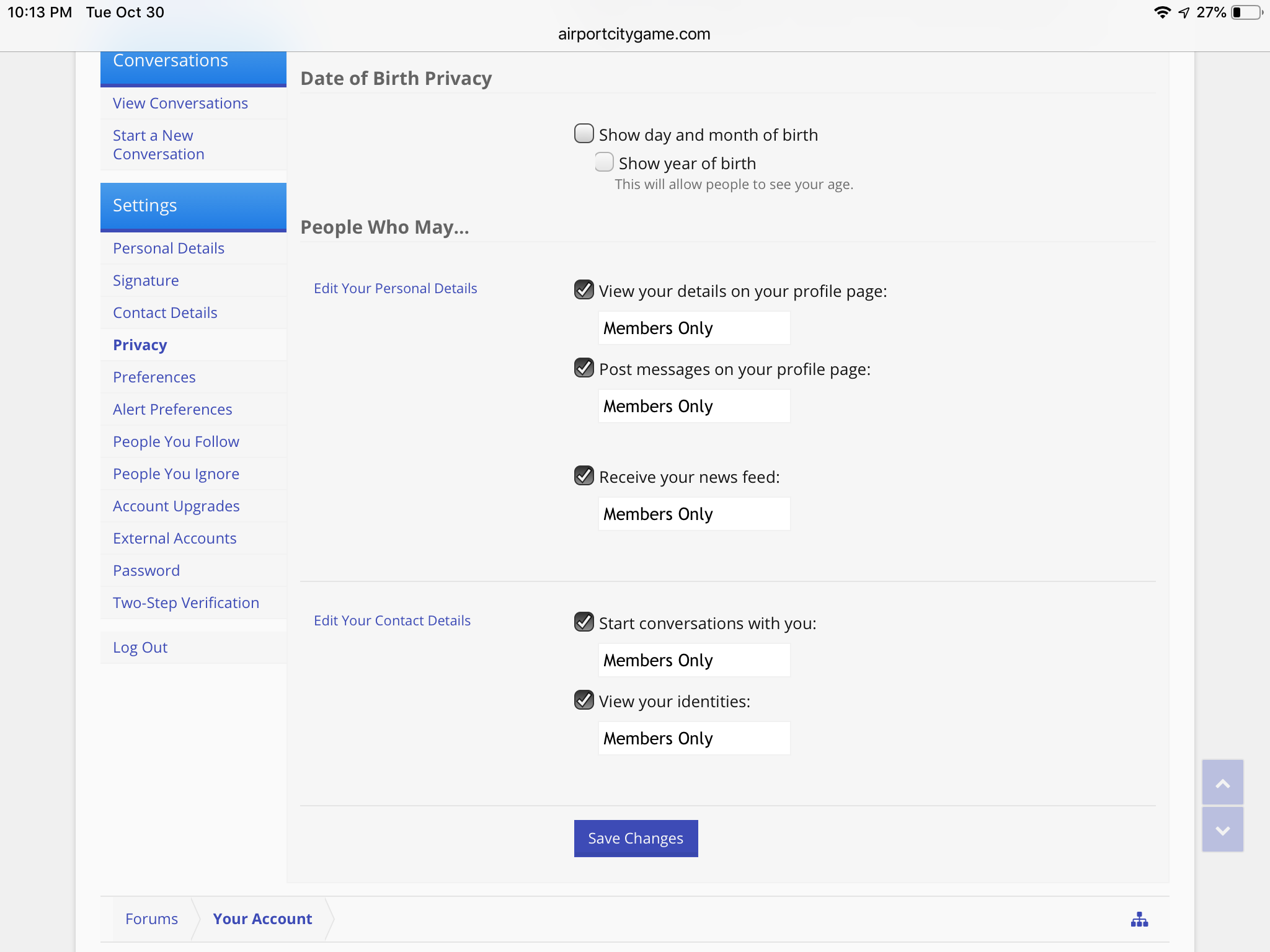This screenshot has width=1270, height=952.
Task: Click the 'Date of Birth Privacy' heading
Action: pos(396,79)
